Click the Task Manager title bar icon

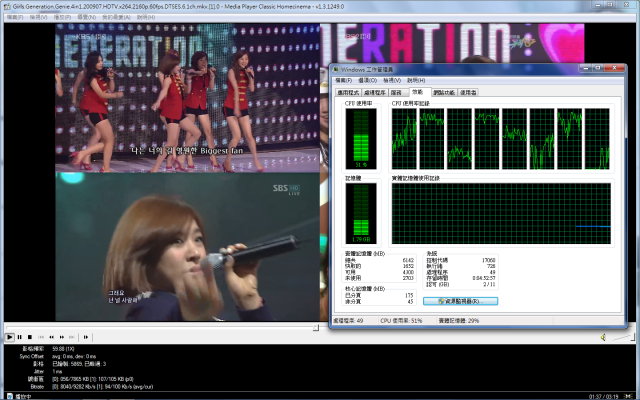pyautogui.click(x=336, y=69)
